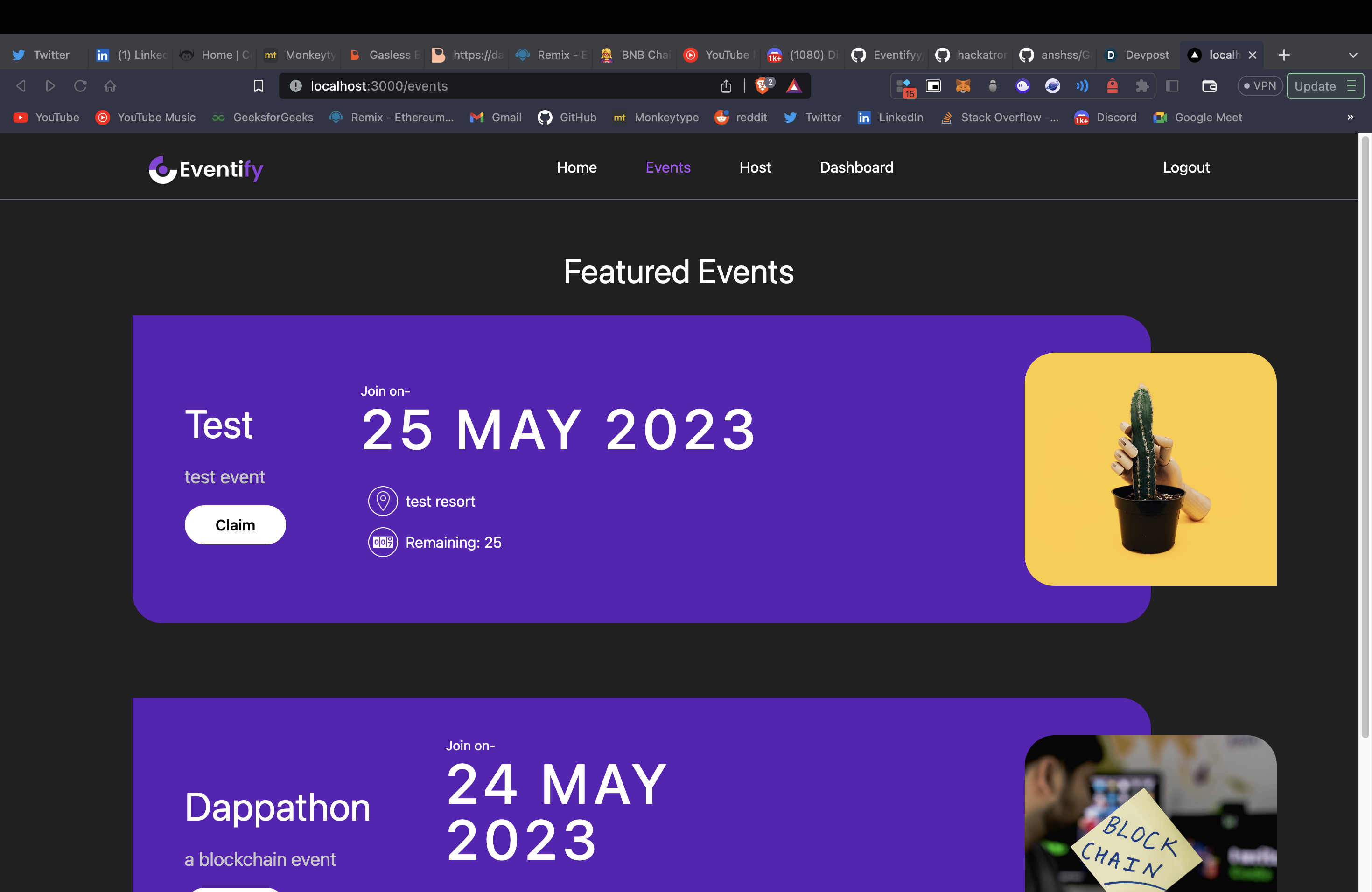
Task: Toggle the browser sidebar panel
Action: coord(1172,86)
